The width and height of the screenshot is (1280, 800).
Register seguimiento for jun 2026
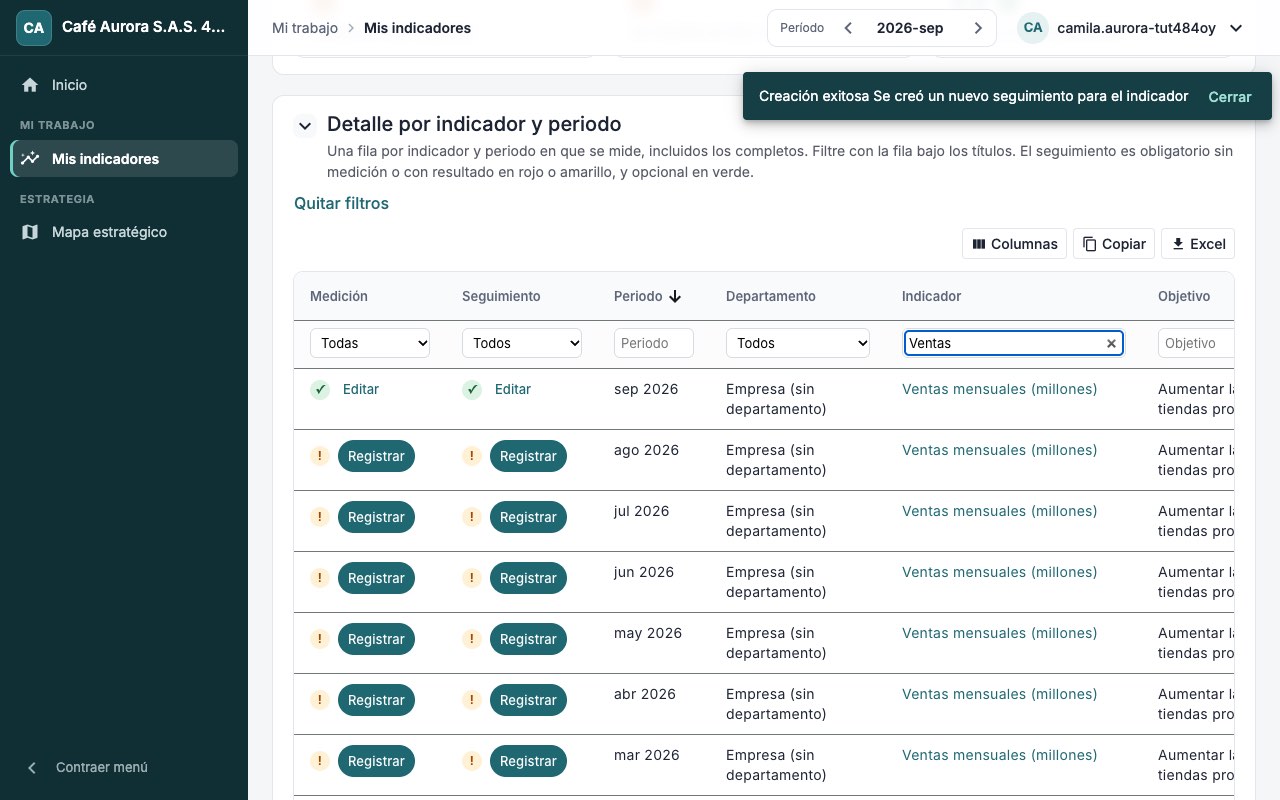528,578
